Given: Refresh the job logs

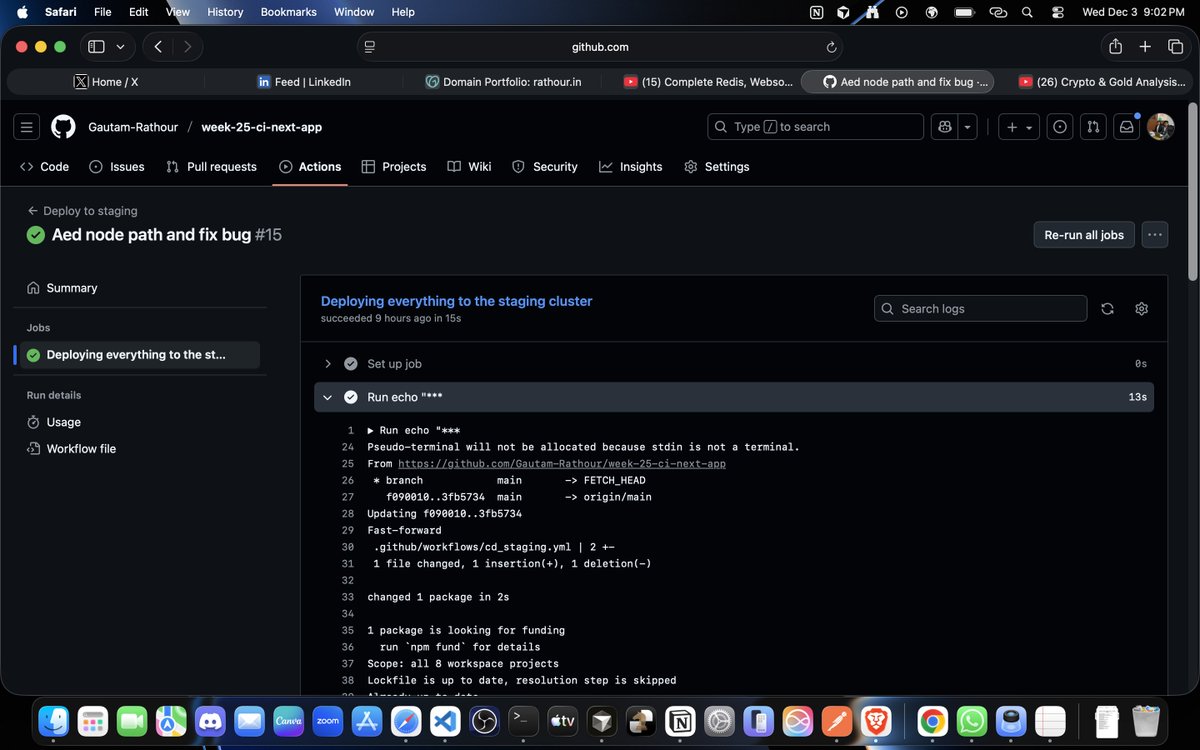Looking at the screenshot, I should (x=1107, y=308).
